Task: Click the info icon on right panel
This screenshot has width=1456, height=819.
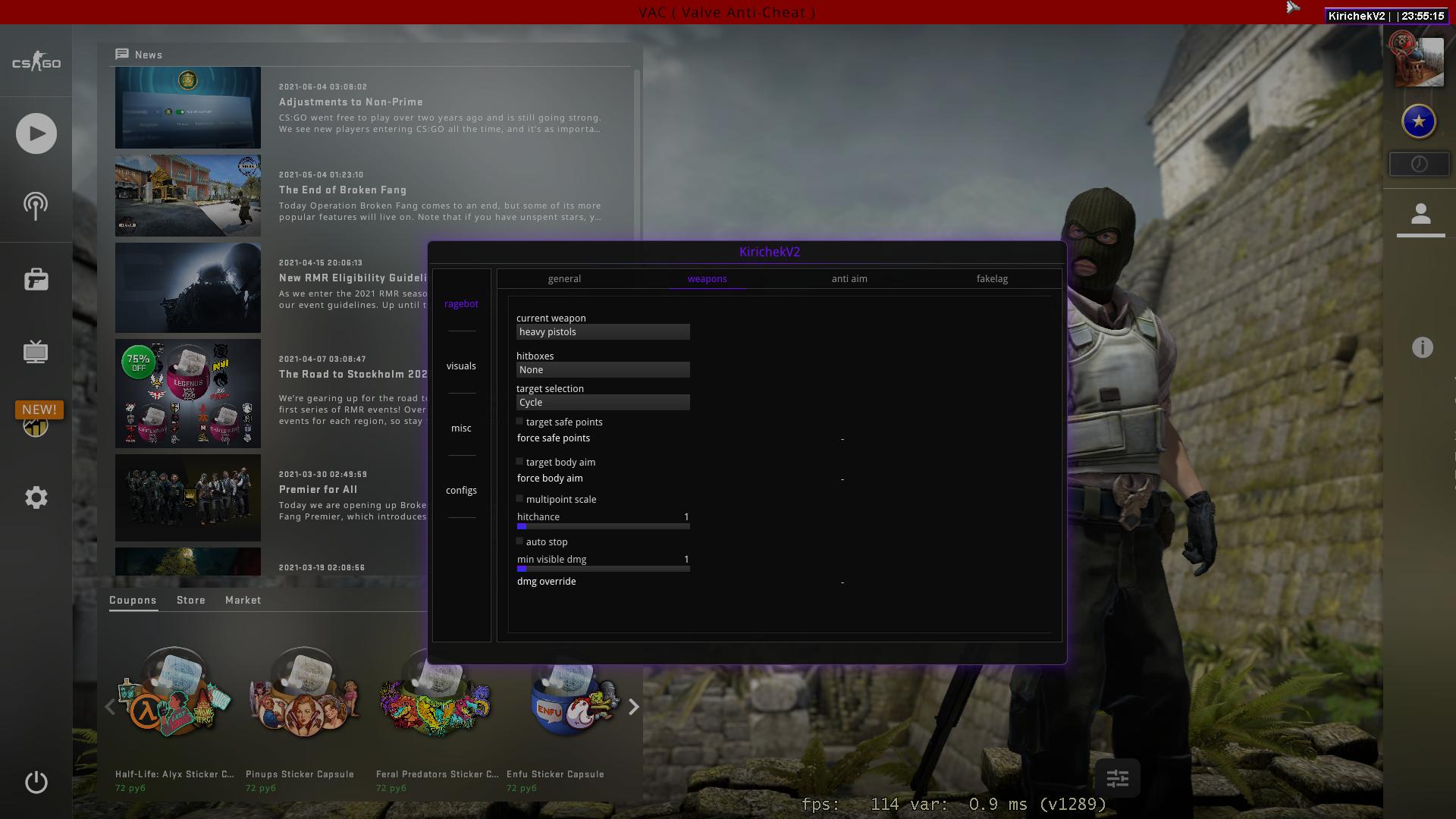Action: (x=1422, y=347)
